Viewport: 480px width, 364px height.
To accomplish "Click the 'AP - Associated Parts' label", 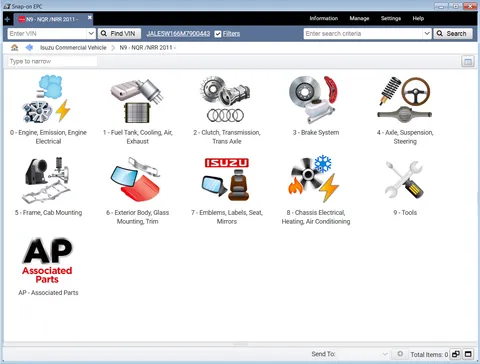I will [48, 293].
